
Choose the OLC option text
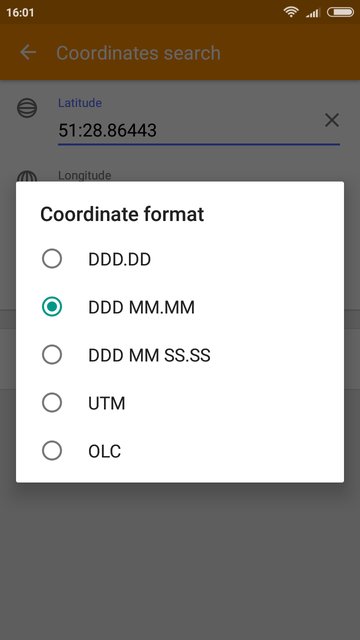pyautogui.click(x=104, y=452)
